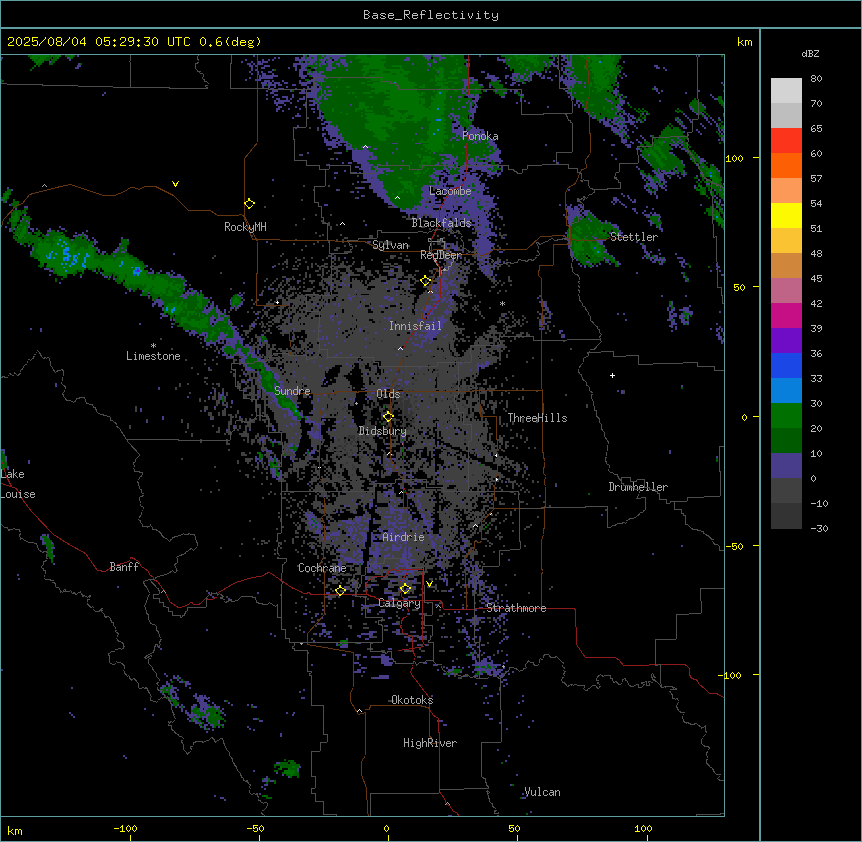Viewport: 862px width, 842px height.
Task: Click the HighRiver label
Action: click(430, 743)
